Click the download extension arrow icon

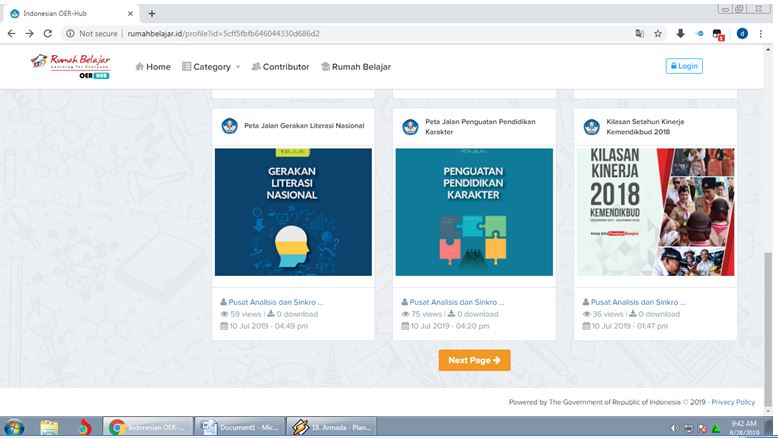click(680, 33)
